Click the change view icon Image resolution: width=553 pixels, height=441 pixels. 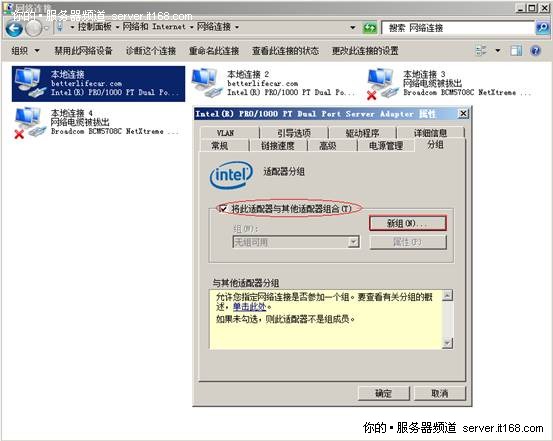481,51
